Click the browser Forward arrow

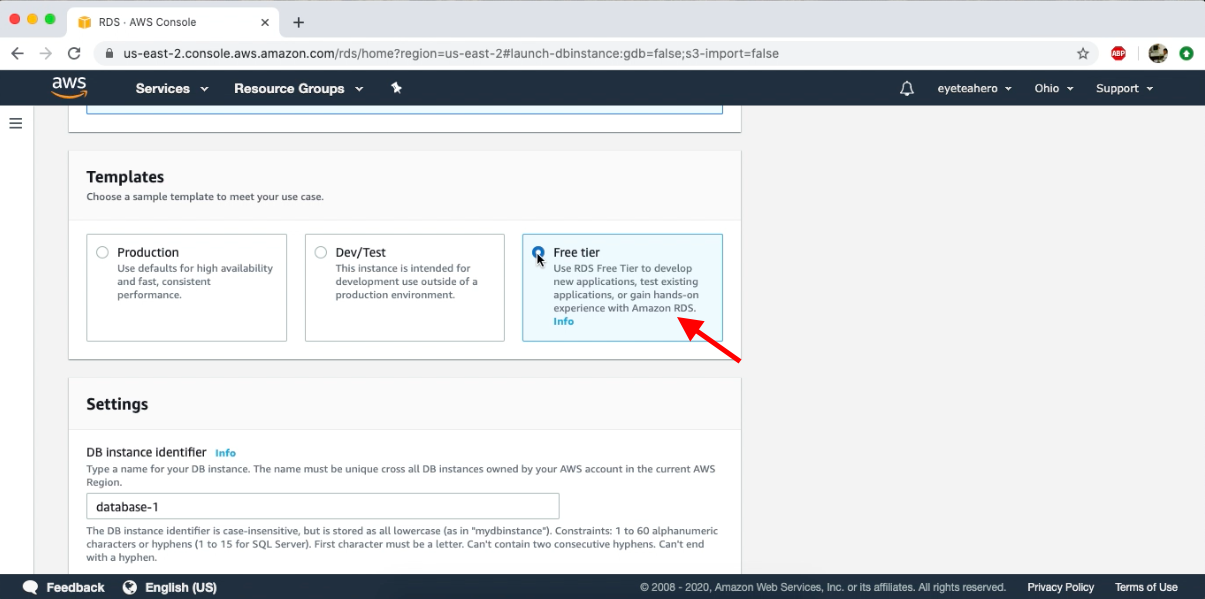pos(45,53)
